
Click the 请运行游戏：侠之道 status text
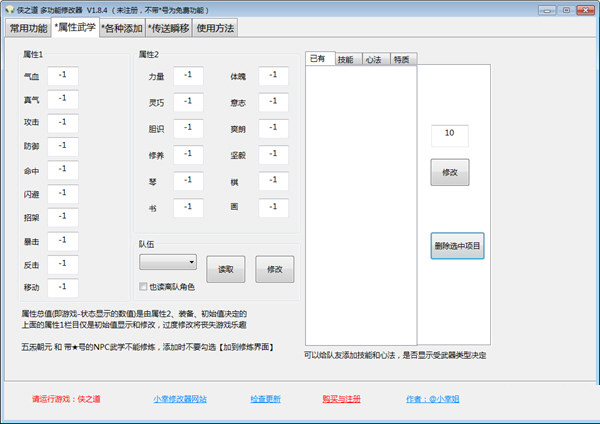pos(66,399)
